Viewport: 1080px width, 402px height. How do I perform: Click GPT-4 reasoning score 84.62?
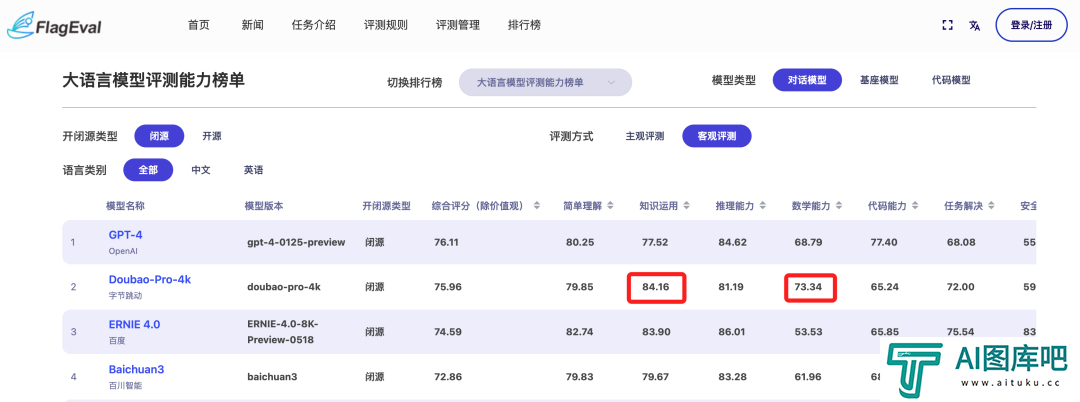pyautogui.click(x=731, y=242)
